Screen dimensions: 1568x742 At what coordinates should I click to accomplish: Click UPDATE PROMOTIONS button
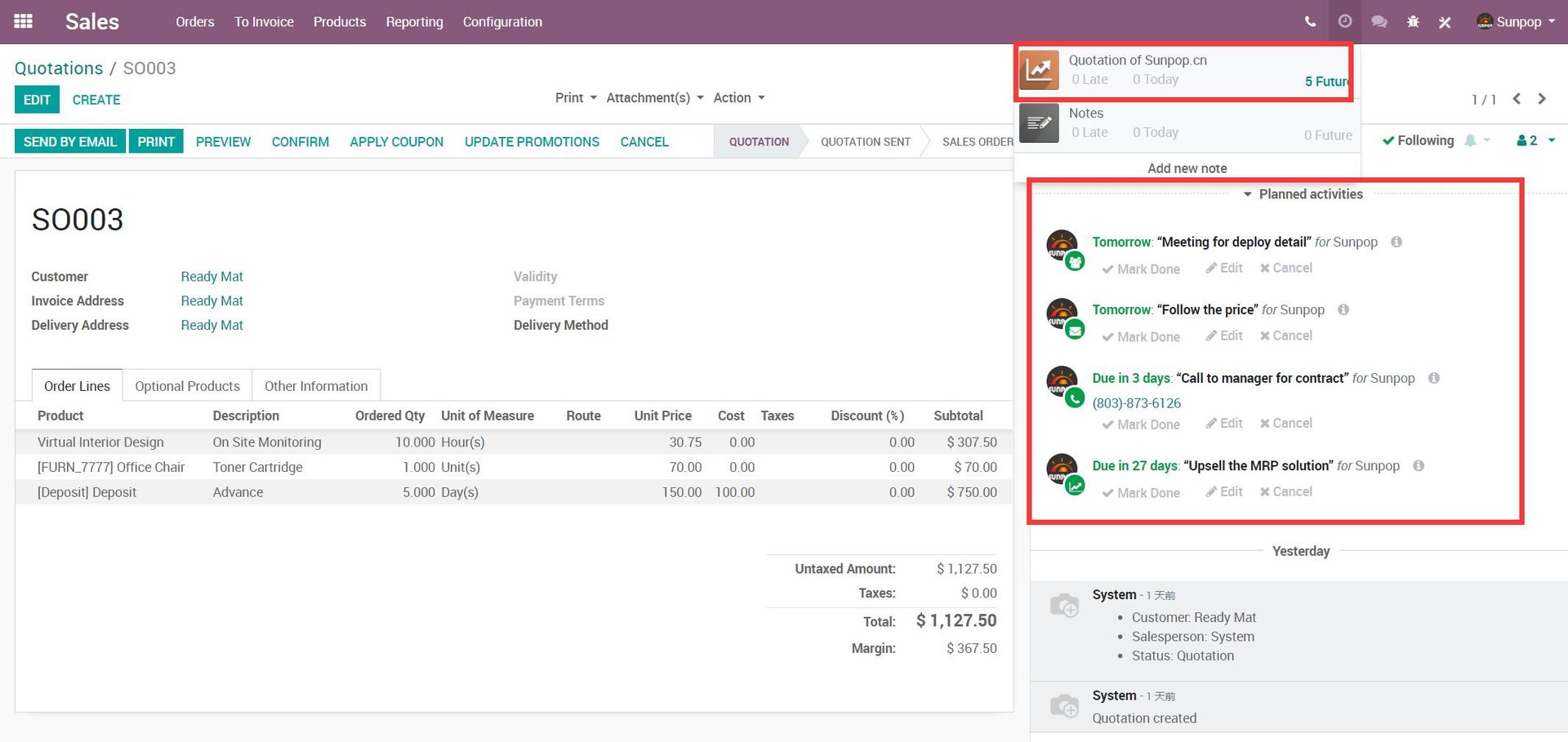[532, 142]
